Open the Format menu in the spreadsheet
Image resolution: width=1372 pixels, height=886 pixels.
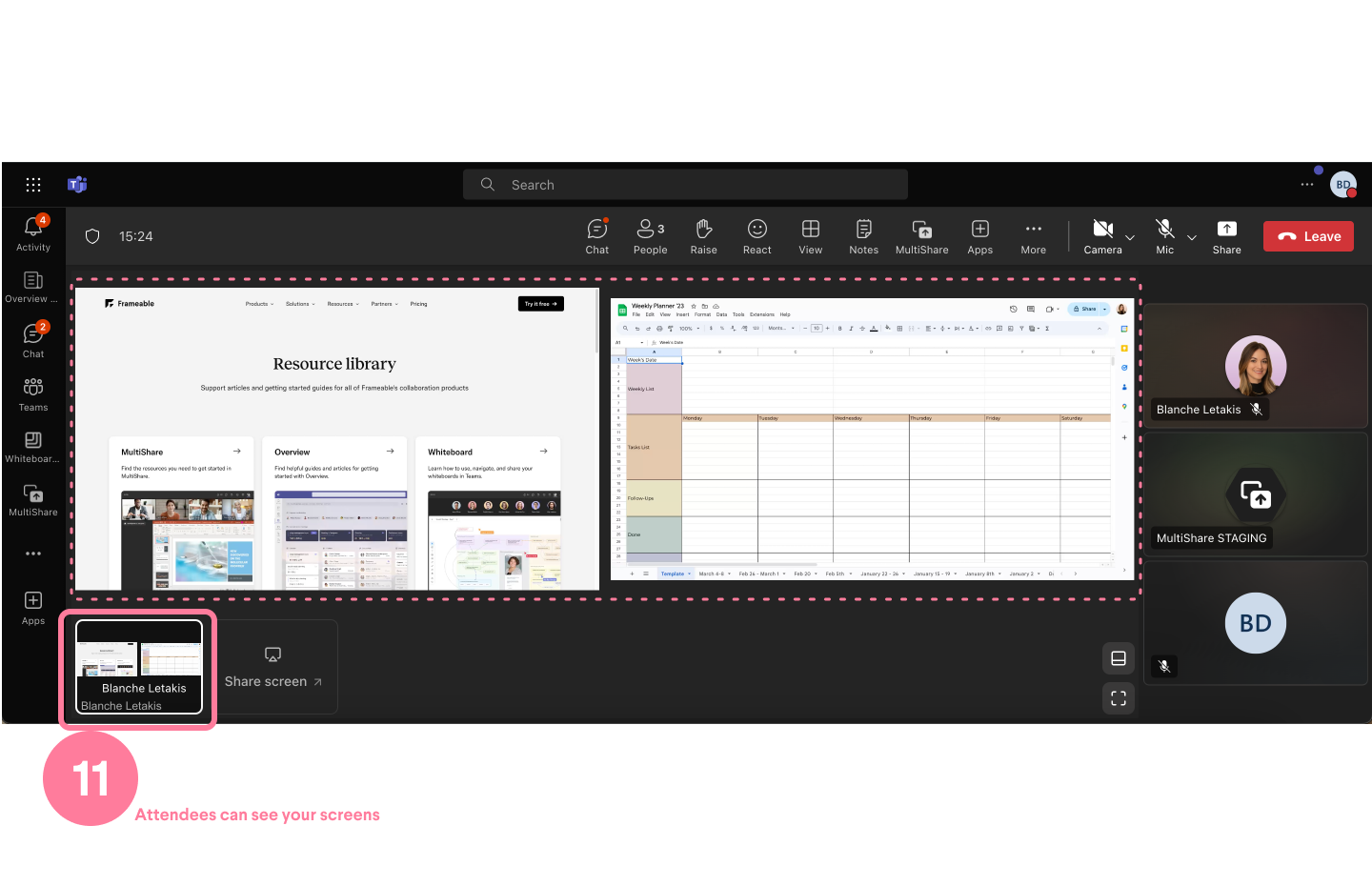click(703, 313)
